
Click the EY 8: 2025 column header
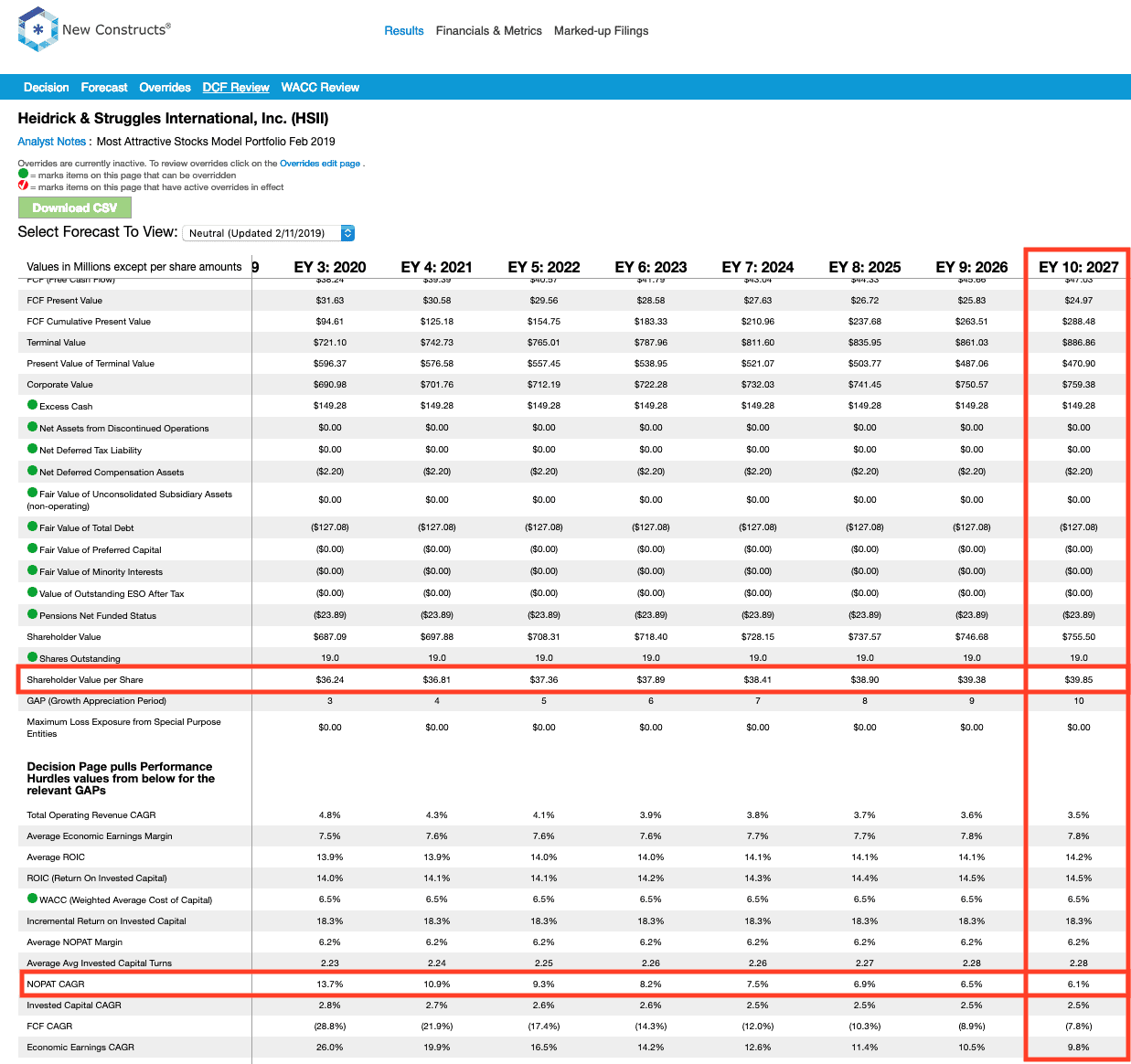[x=865, y=267]
